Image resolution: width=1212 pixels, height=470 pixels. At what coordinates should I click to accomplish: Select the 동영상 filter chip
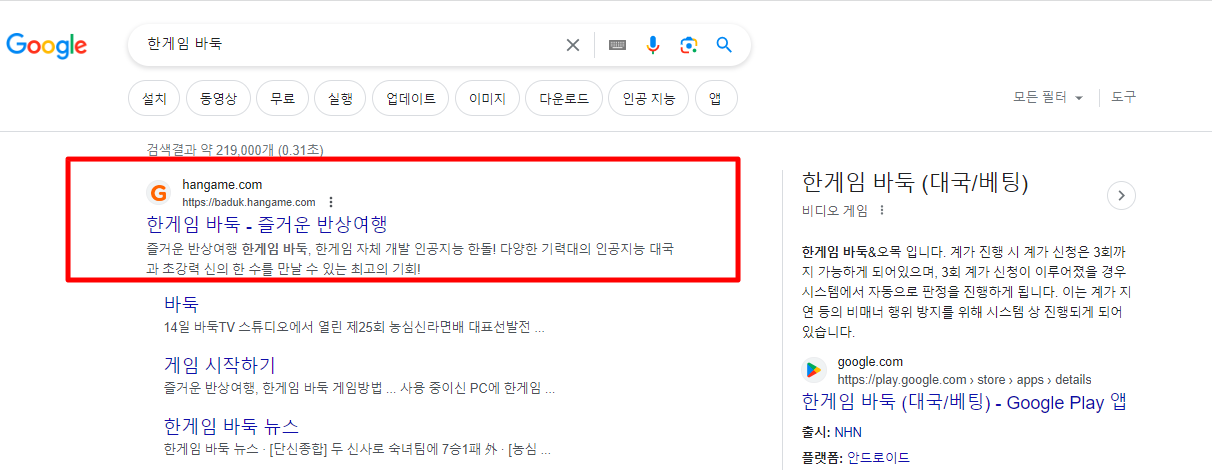click(x=218, y=99)
